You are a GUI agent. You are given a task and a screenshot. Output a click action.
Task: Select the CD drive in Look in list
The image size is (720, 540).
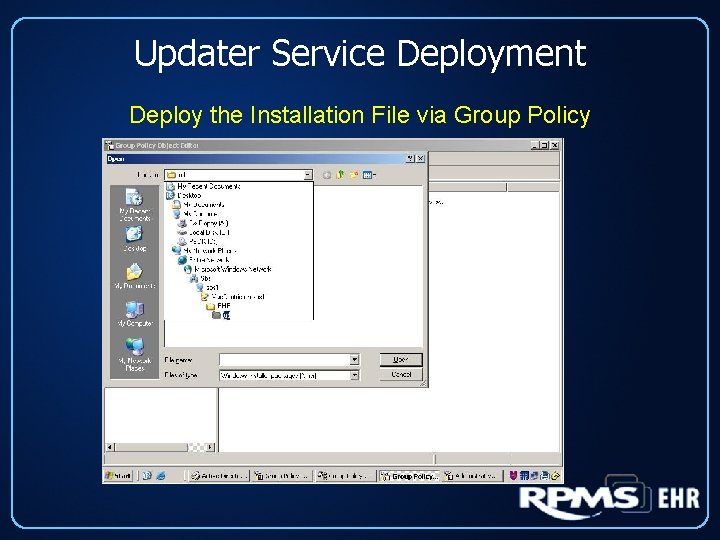pyautogui.click(x=197, y=242)
